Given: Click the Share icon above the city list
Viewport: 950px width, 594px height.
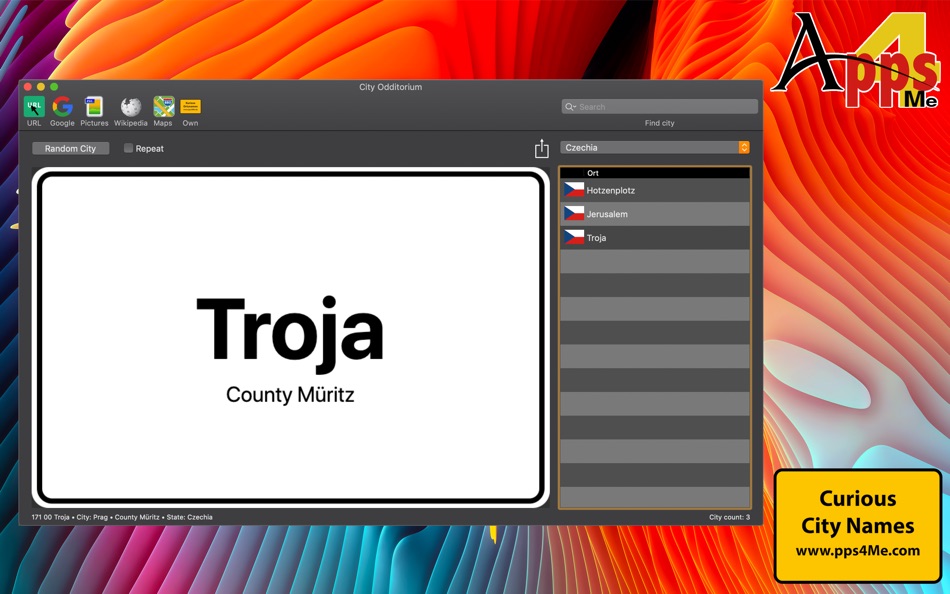Looking at the screenshot, I should 541,147.
